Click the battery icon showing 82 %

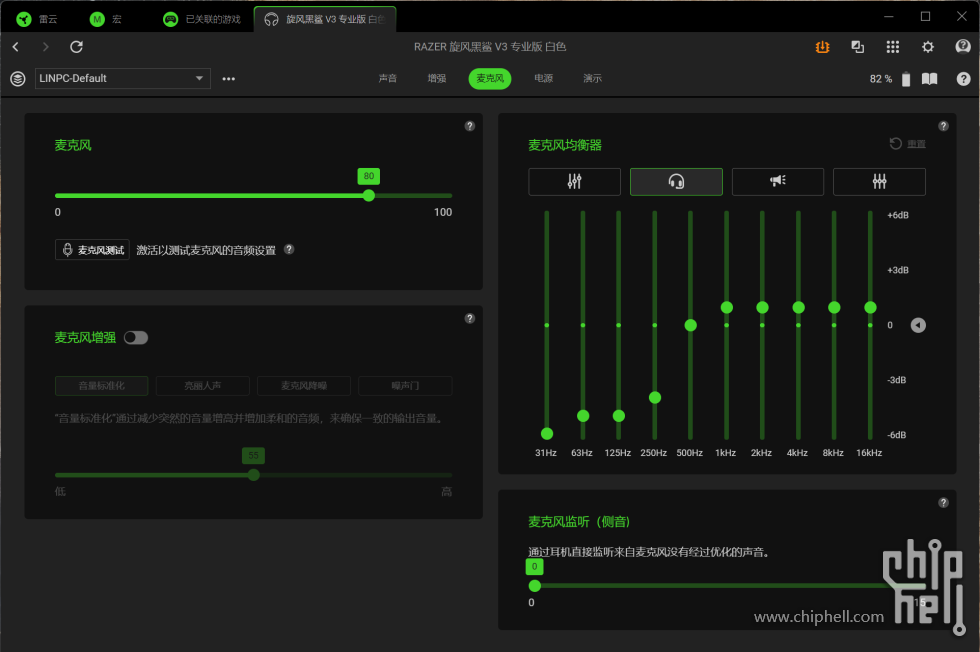point(906,79)
